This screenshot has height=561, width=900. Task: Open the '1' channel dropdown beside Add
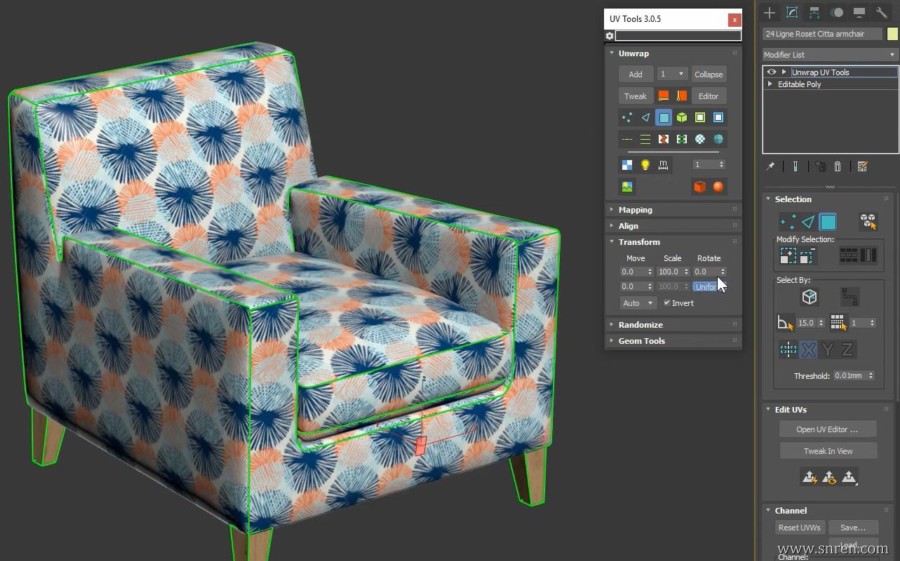coord(672,74)
